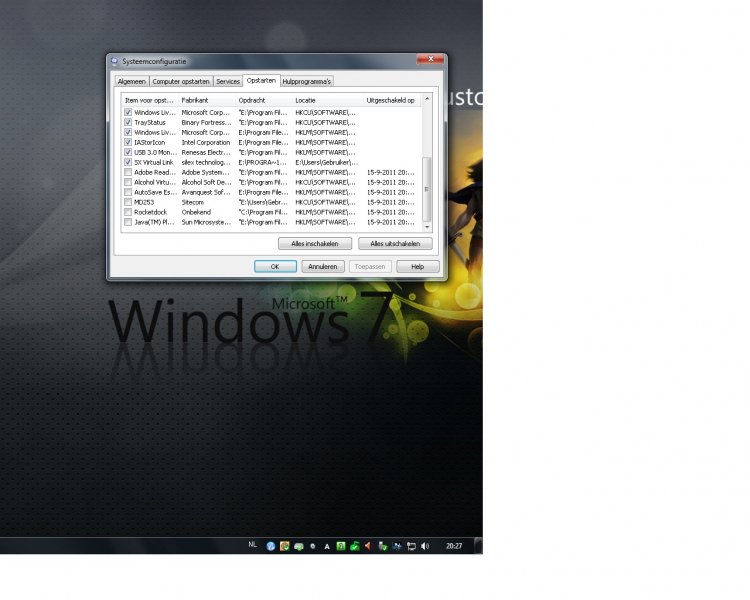Click the E:\Users\Gebruiker location cell
This screenshot has height=600, width=750.
pyautogui.click(x=327, y=162)
